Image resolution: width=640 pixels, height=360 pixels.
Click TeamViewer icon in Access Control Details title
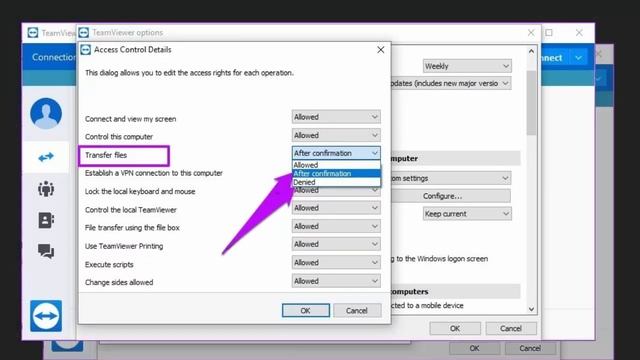85,50
